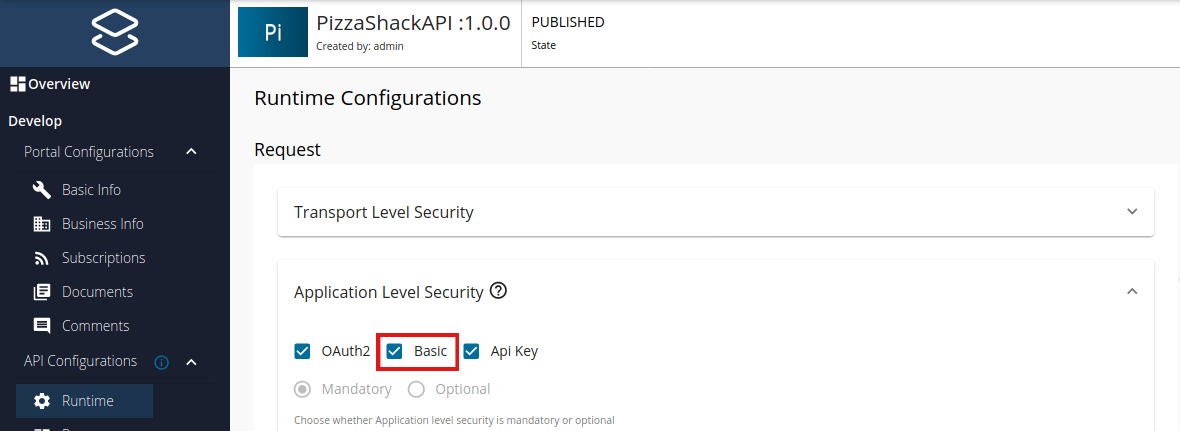Click the API Configurations info icon
The width and height of the screenshot is (1180, 431).
162,362
